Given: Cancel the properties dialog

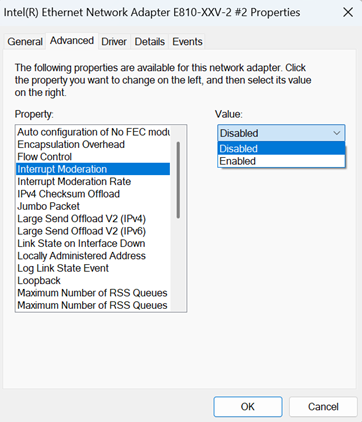Looking at the screenshot, I should pyautogui.click(x=323, y=406).
